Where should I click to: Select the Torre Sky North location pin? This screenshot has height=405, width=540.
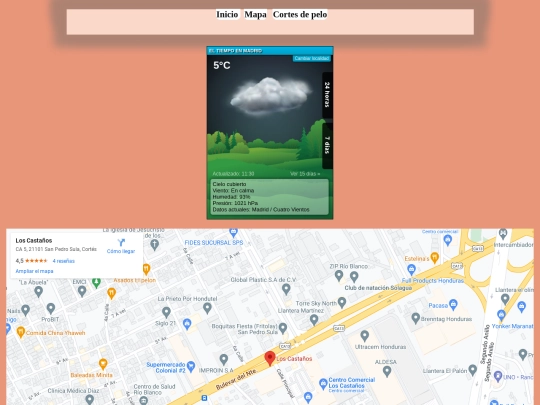pyautogui.click(x=342, y=302)
